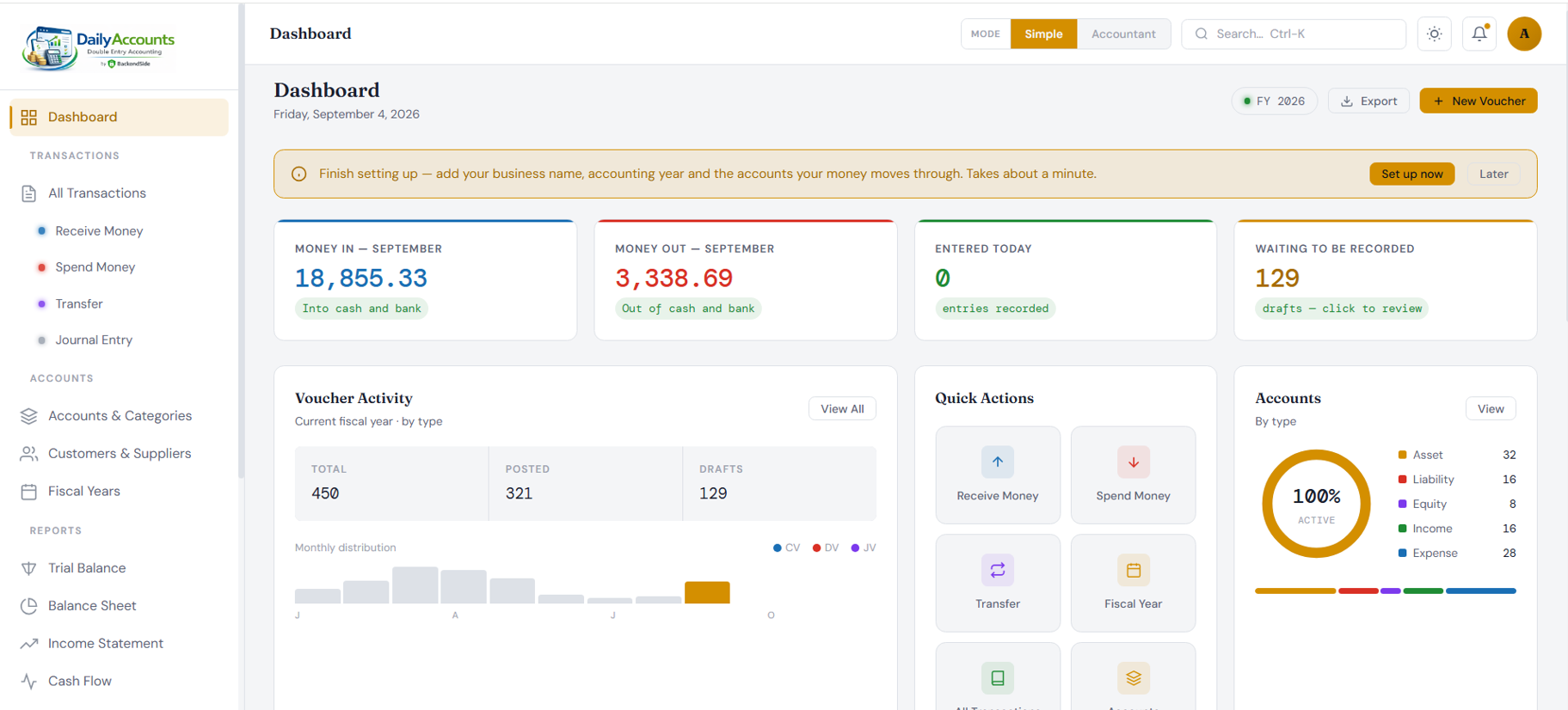This screenshot has width=1568, height=710.
Task: Click the Trial Balance scale icon
Action: 29,568
